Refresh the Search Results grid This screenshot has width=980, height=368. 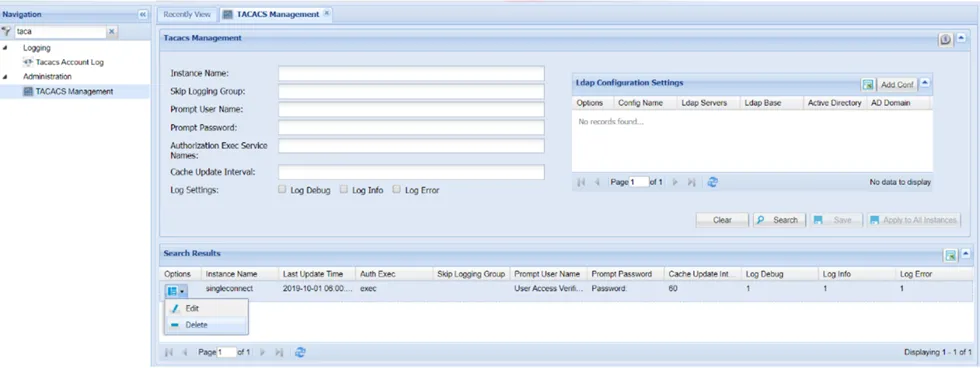tap(300, 352)
